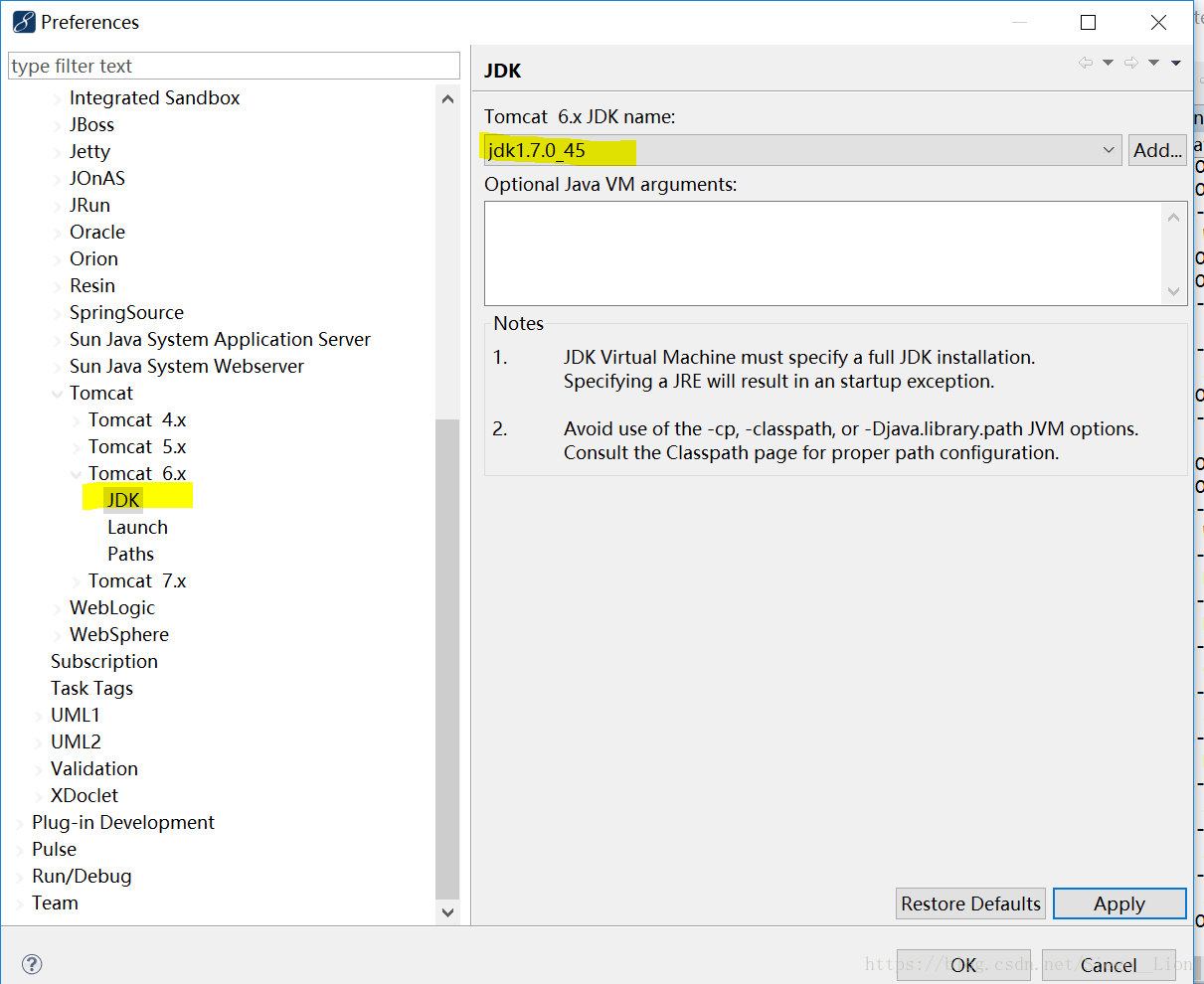Maximize the Preferences window
1204x984 pixels.
click(x=1089, y=22)
